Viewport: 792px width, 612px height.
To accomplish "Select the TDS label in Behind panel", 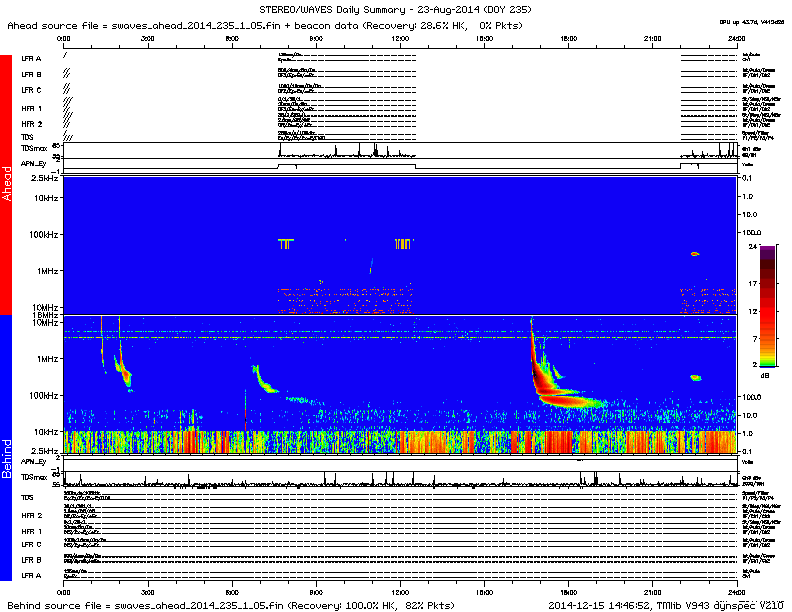I will [27, 497].
